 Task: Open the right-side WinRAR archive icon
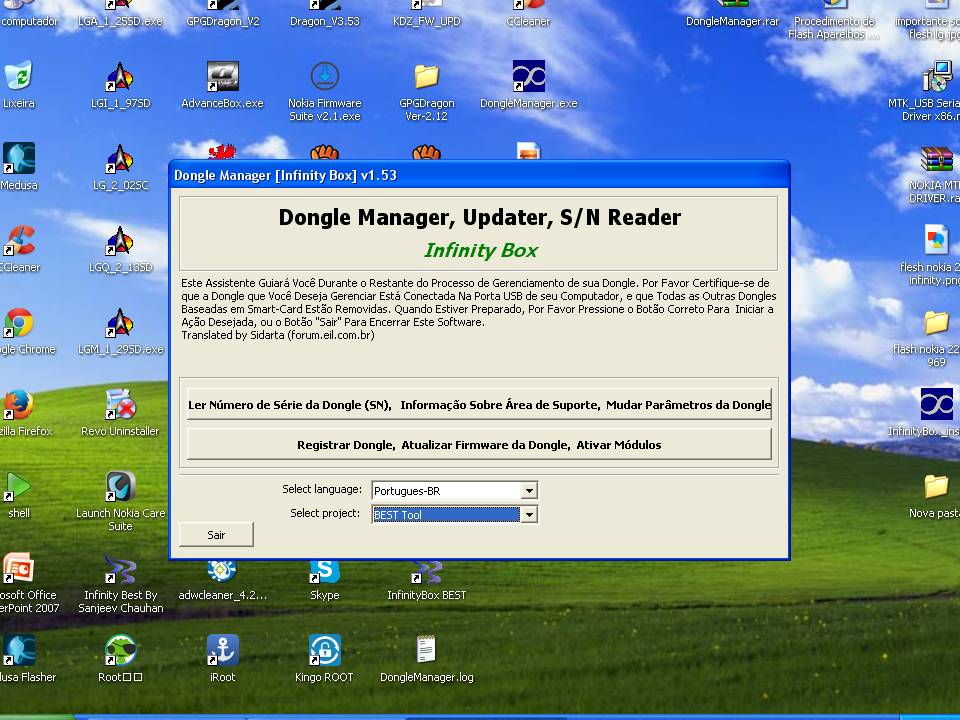point(937,159)
